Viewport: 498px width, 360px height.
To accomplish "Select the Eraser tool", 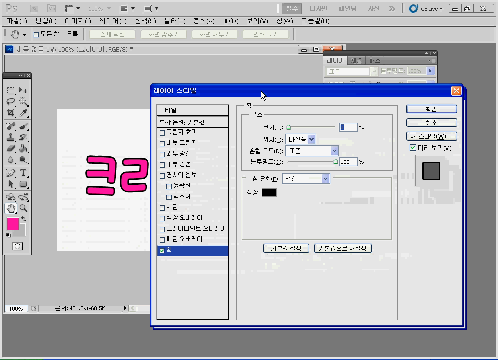I will pyautogui.click(x=10, y=148).
